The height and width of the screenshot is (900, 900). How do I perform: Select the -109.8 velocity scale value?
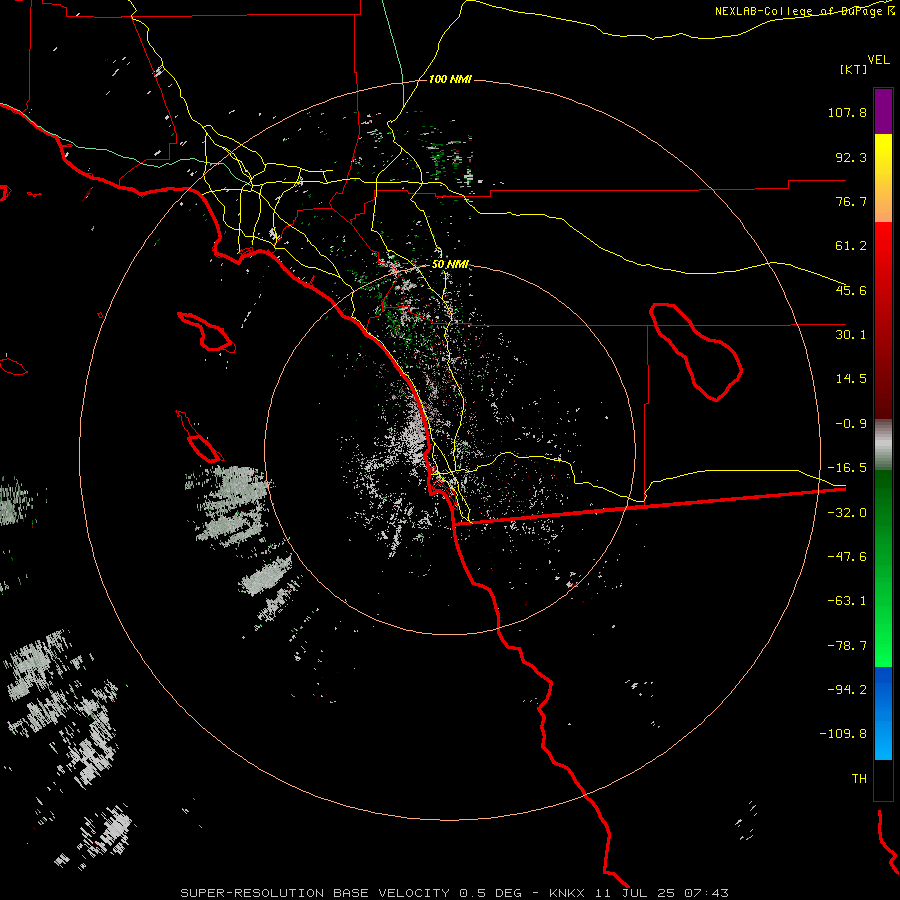(844, 734)
